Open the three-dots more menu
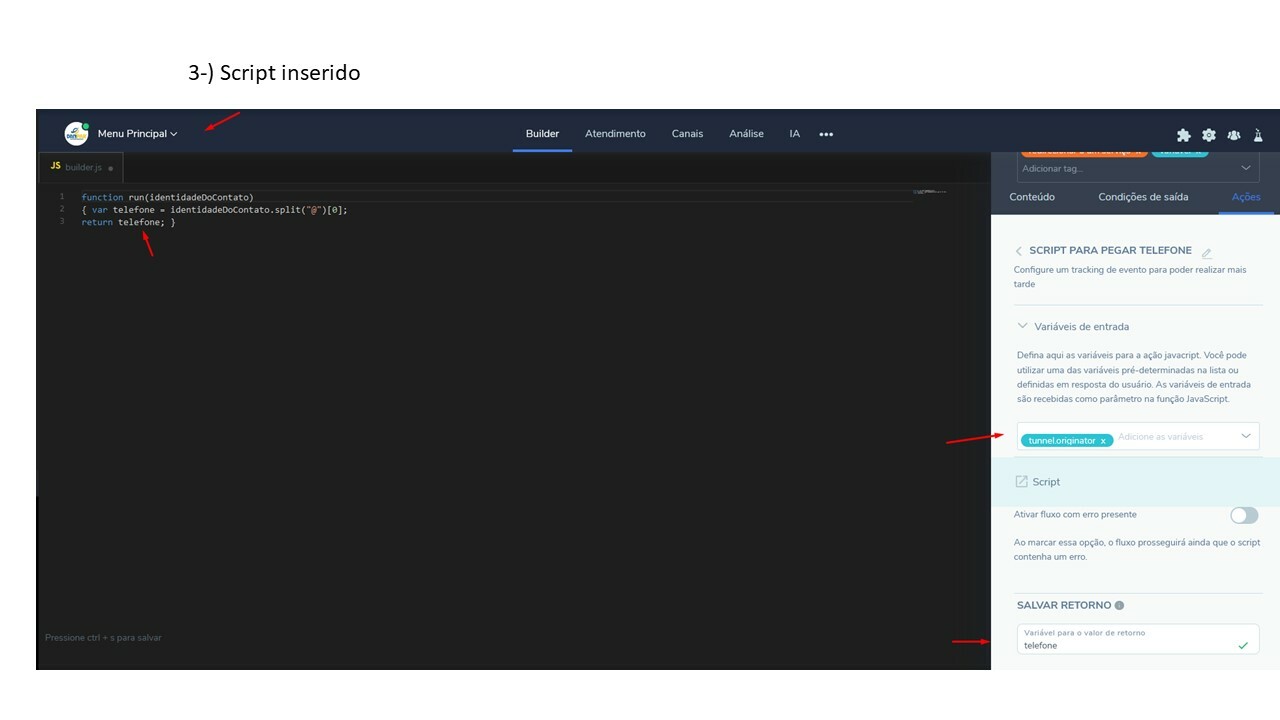Image resolution: width=1280 pixels, height=720 pixels. 826,134
